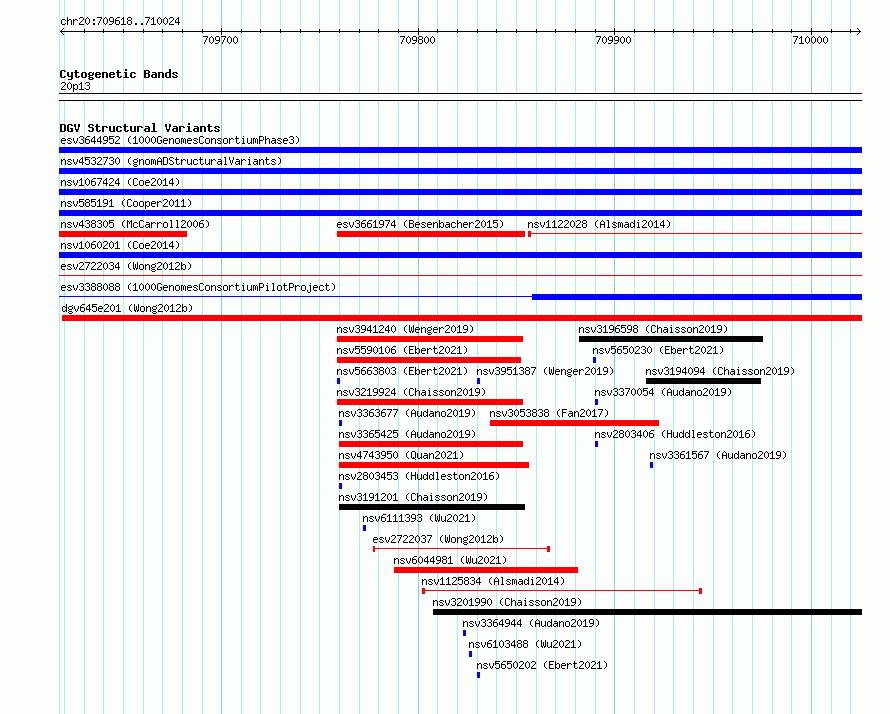Viewport: 890px width, 714px height.
Task: Click nsv3191201 (Chaisson2019) label
Action: tap(413, 497)
